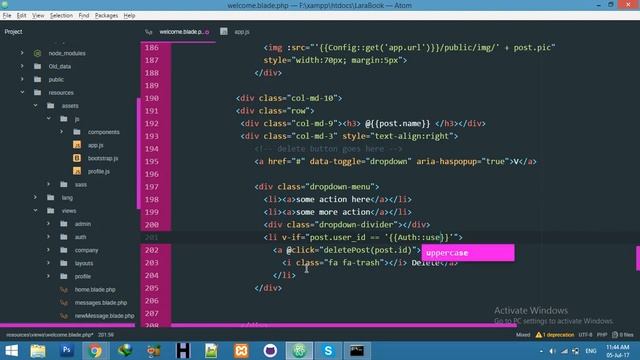
Task: Select the uppercase autocomplete suggestion
Action: (468, 253)
